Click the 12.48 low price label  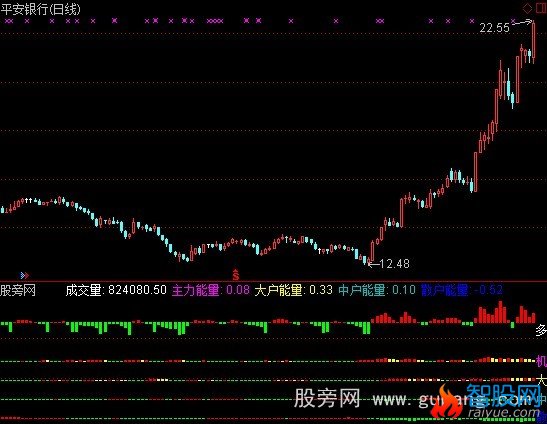click(395, 264)
